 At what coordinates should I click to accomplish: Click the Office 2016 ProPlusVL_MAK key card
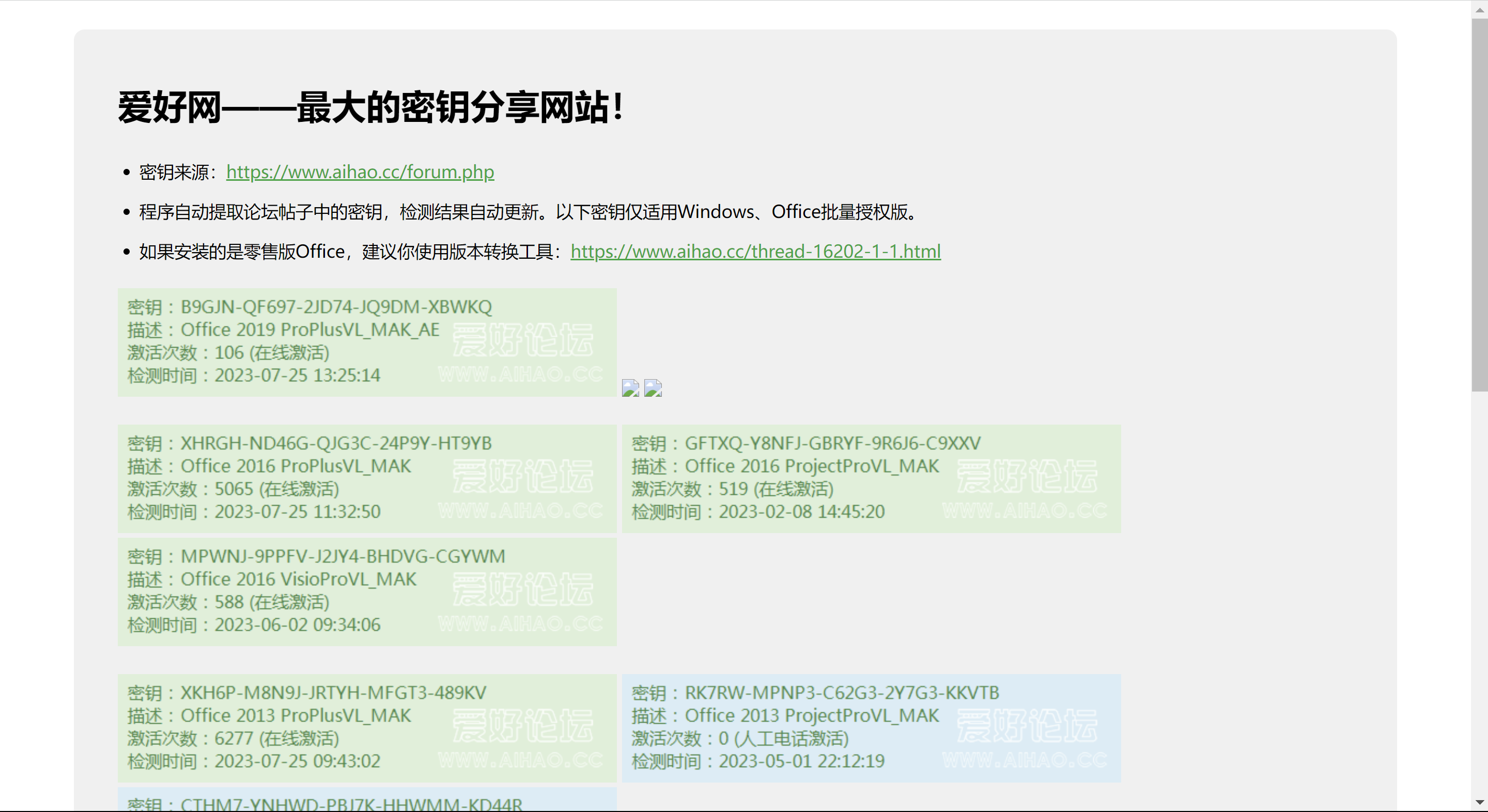[367, 479]
